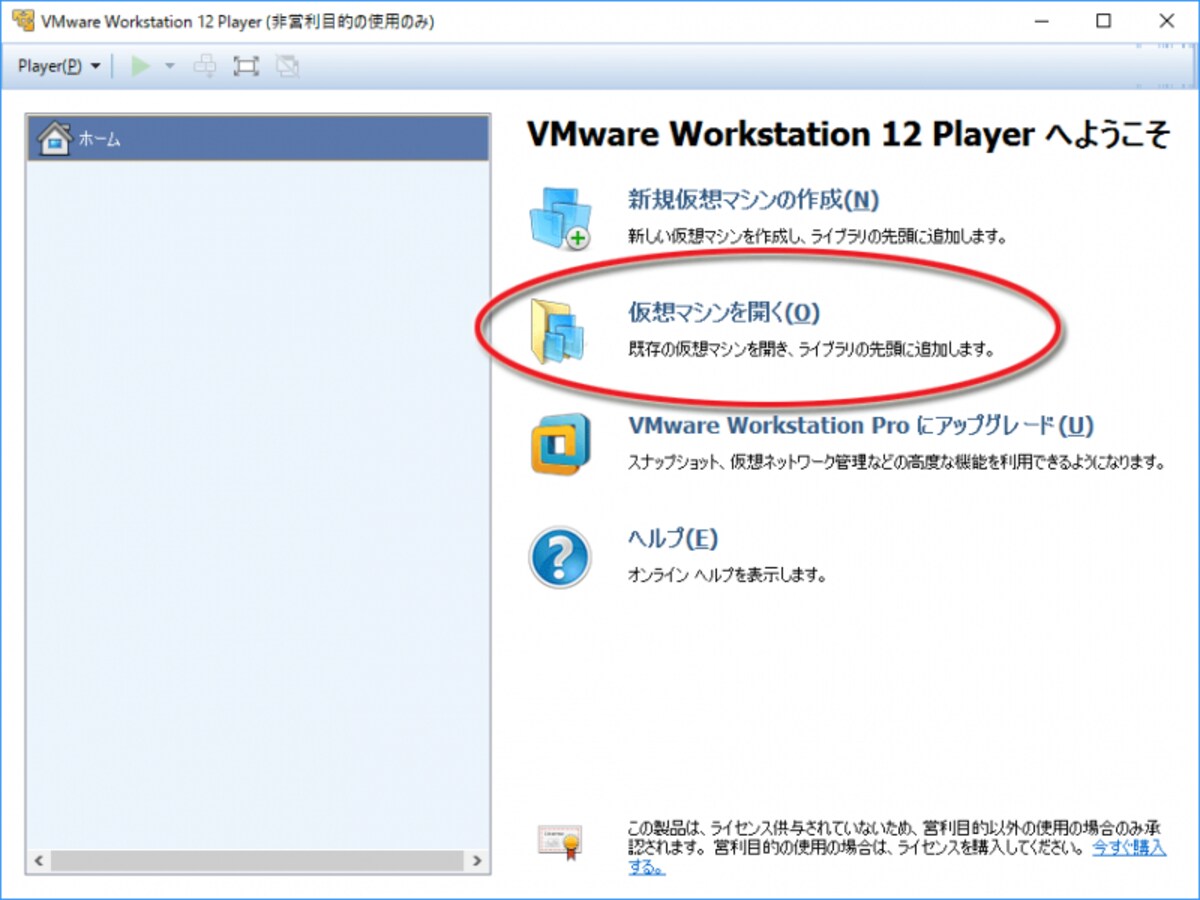Click the 新規仮想マシンの作成(N) link
This screenshot has width=1200, height=900.
753,200
